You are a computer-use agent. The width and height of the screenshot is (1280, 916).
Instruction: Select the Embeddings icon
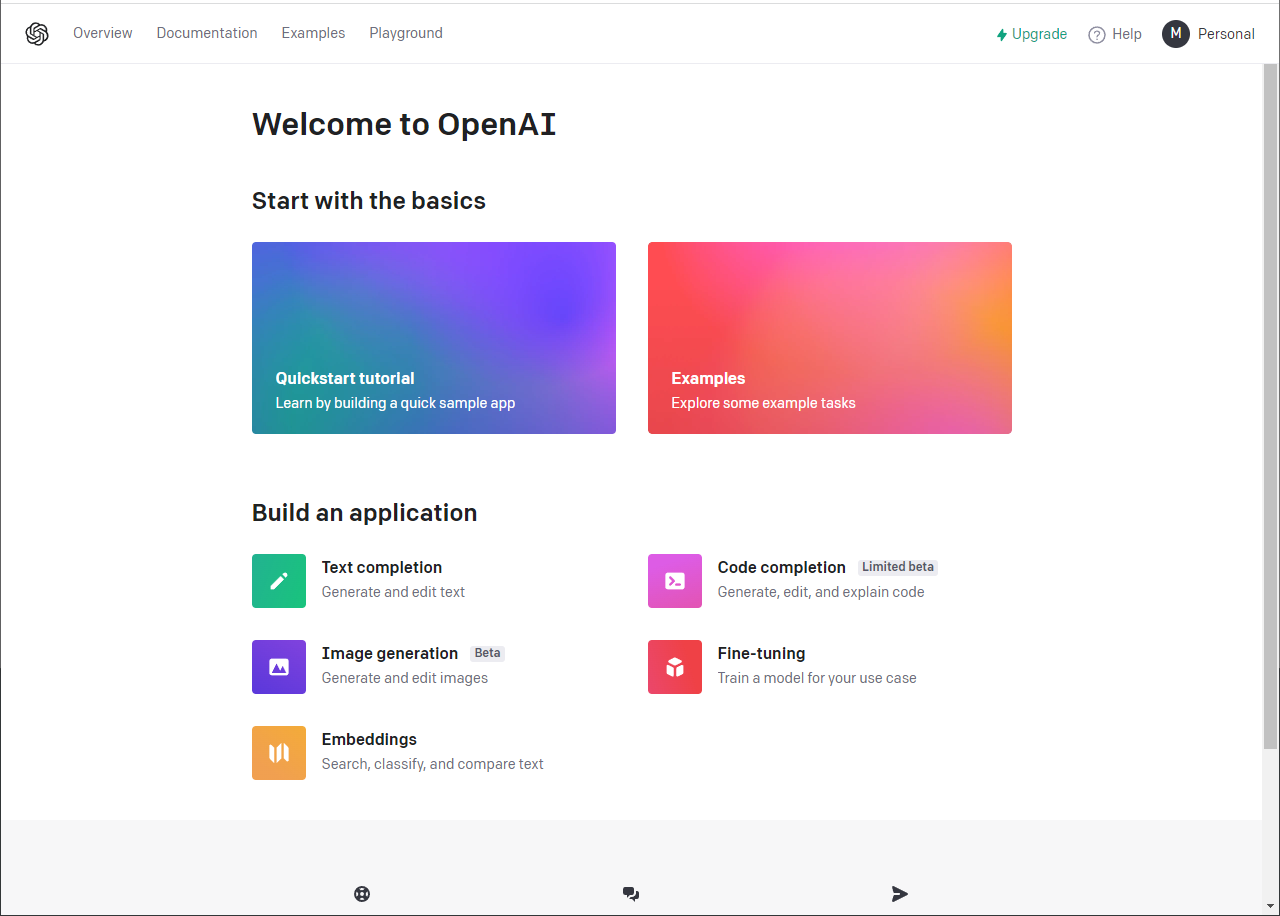[x=279, y=752]
